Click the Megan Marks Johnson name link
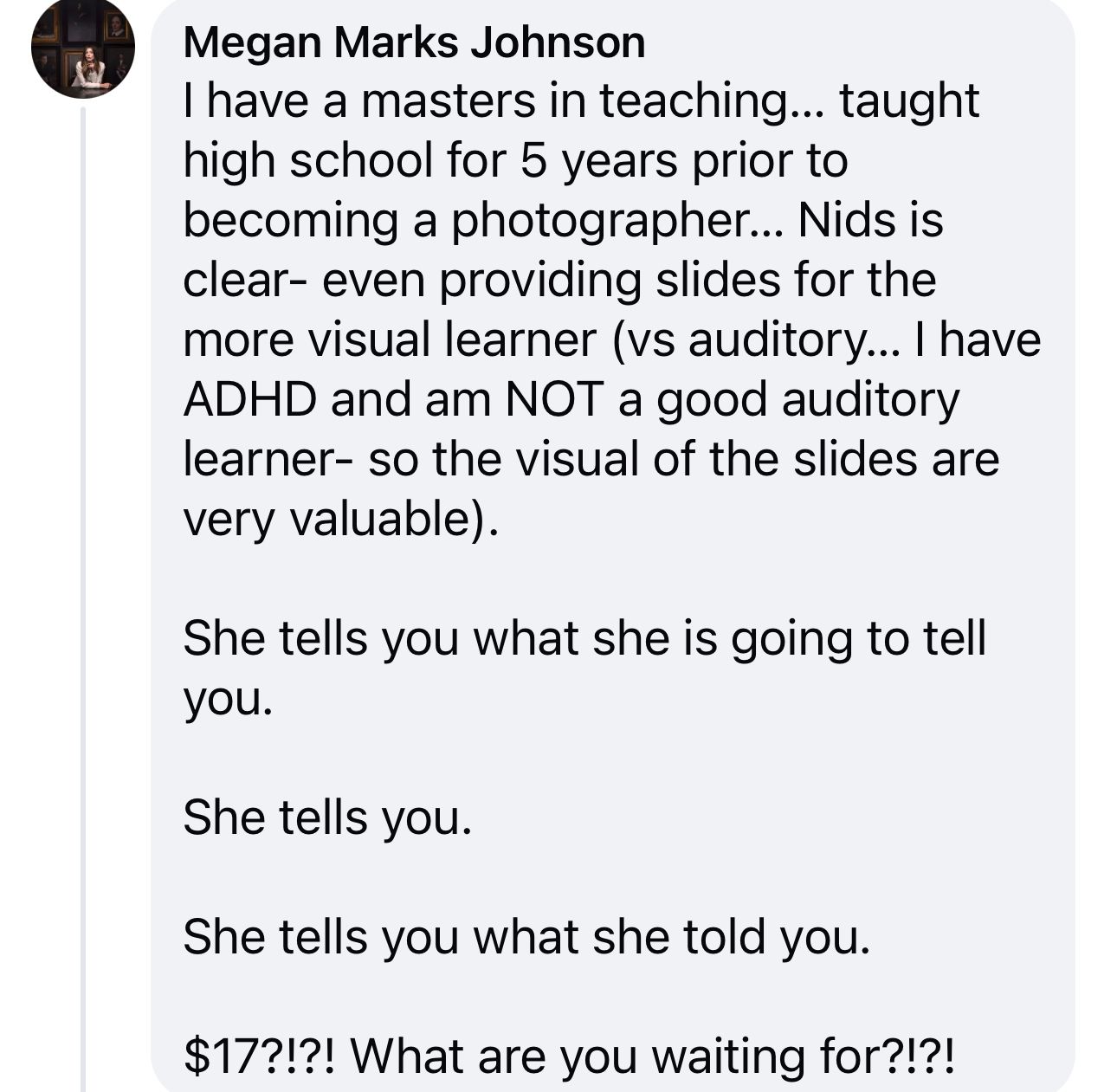Viewport: 1117px width, 1092px height. (414, 42)
